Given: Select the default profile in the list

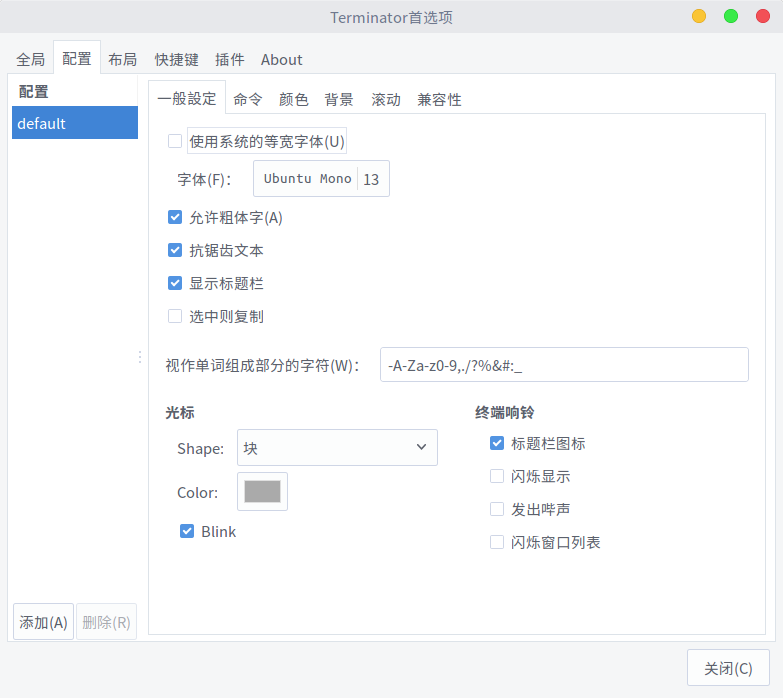Looking at the screenshot, I should coord(75,123).
